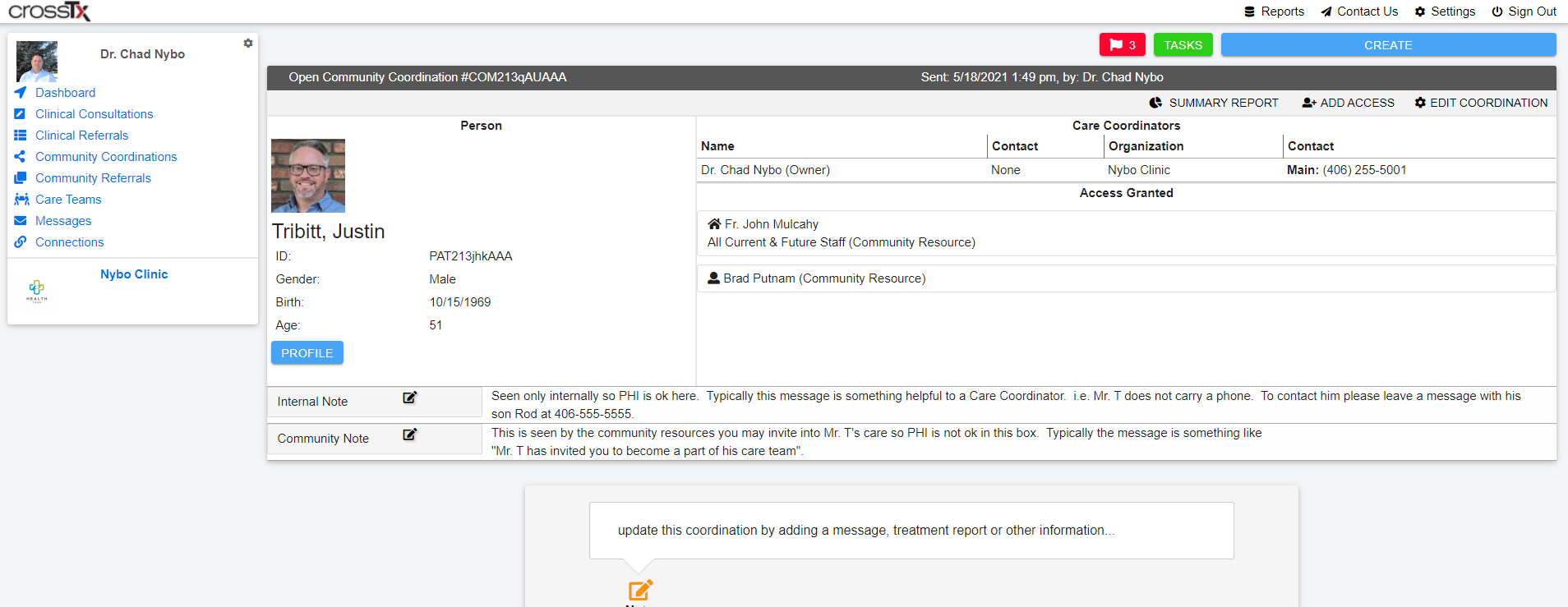Click the birth date 10/15/1969
This screenshot has width=1568, height=607.
click(x=460, y=302)
